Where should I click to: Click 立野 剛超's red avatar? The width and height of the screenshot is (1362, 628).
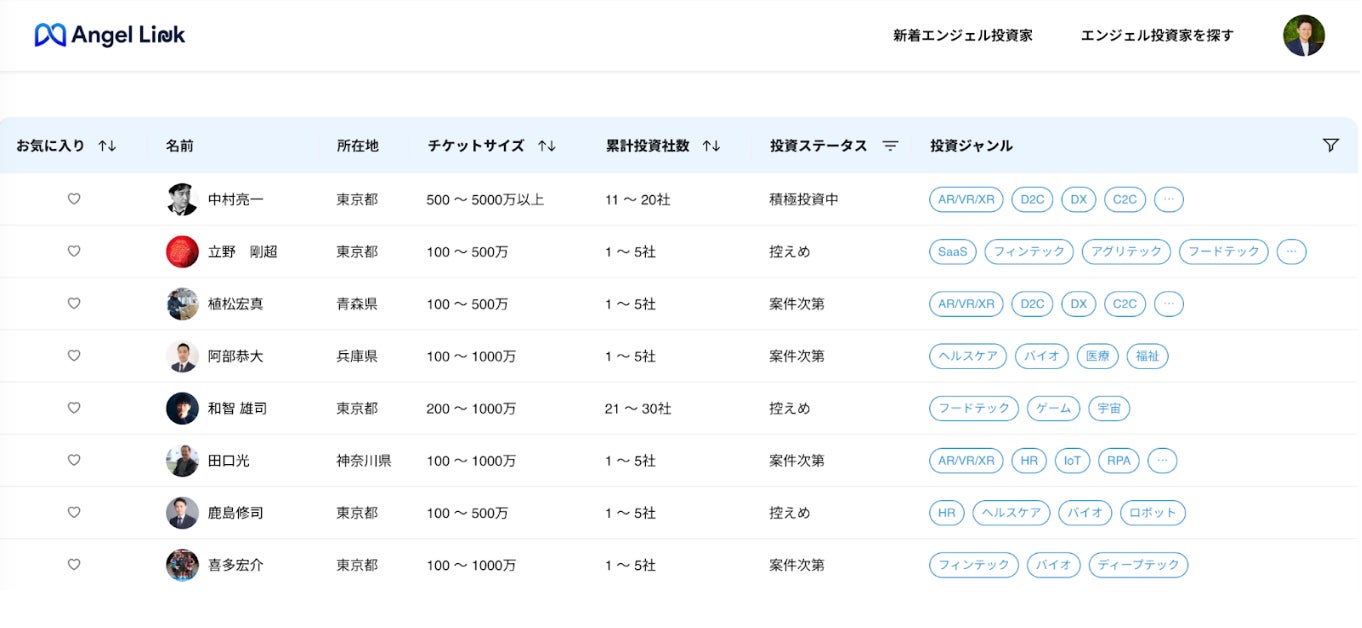pos(182,252)
